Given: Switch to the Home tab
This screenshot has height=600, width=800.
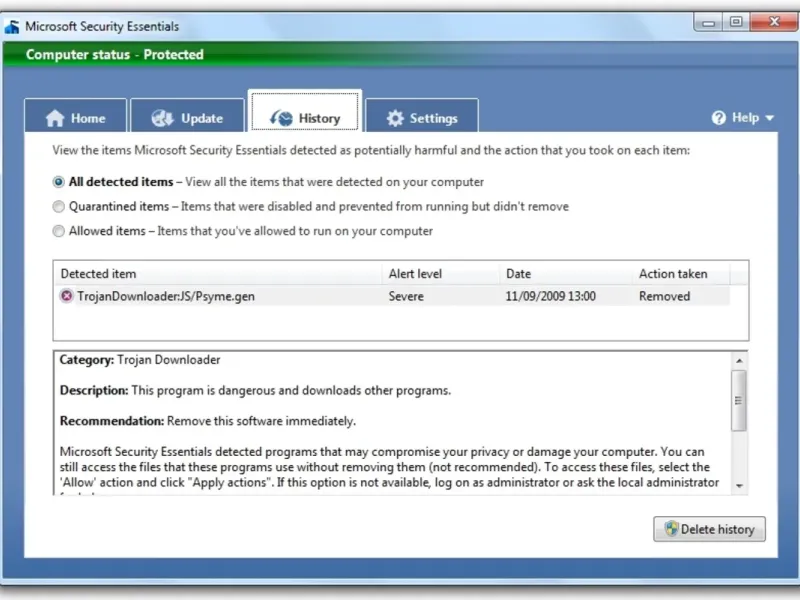Looking at the screenshot, I should pos(76,115).
